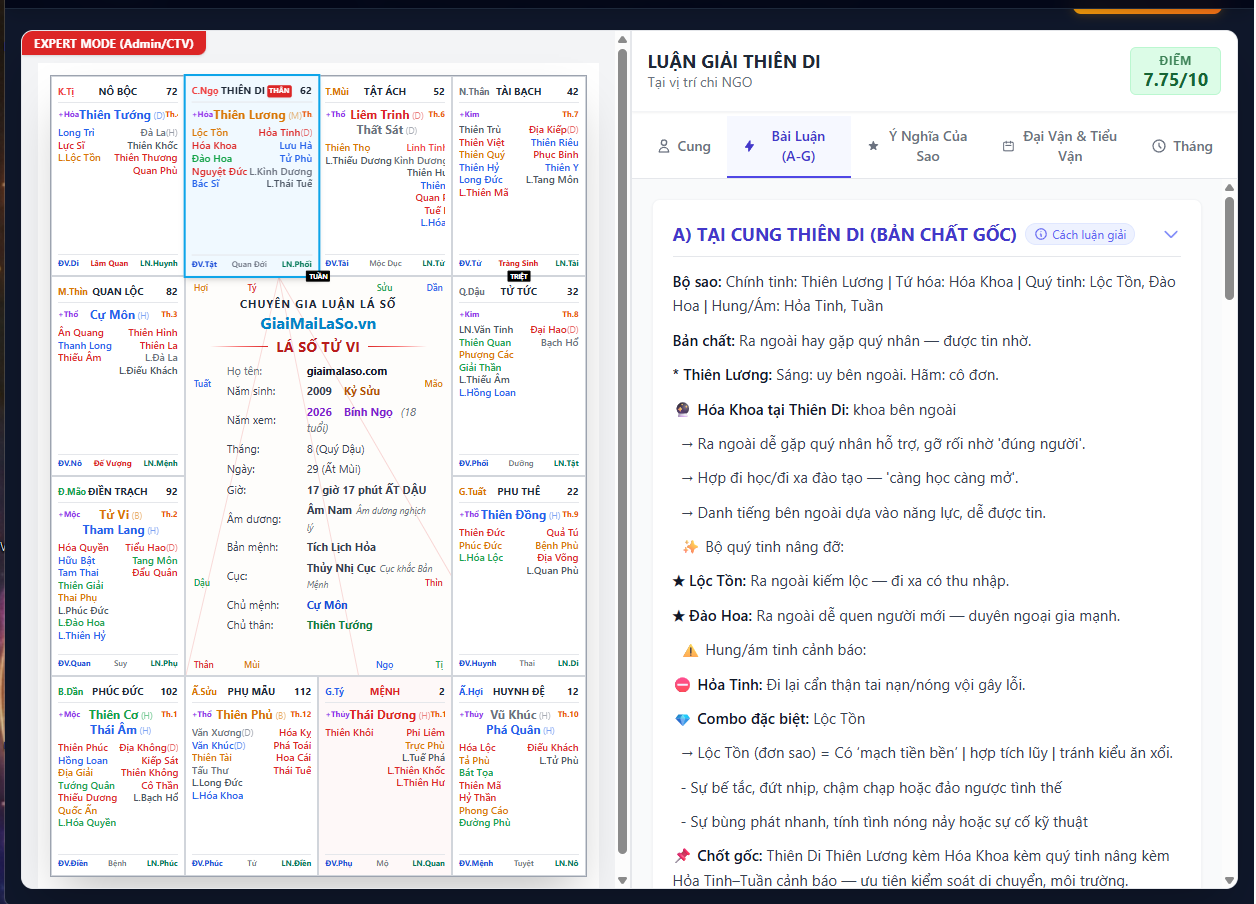
Task: Click the giaimalaso.com name in Họ tên row
Action: (346, 371)
